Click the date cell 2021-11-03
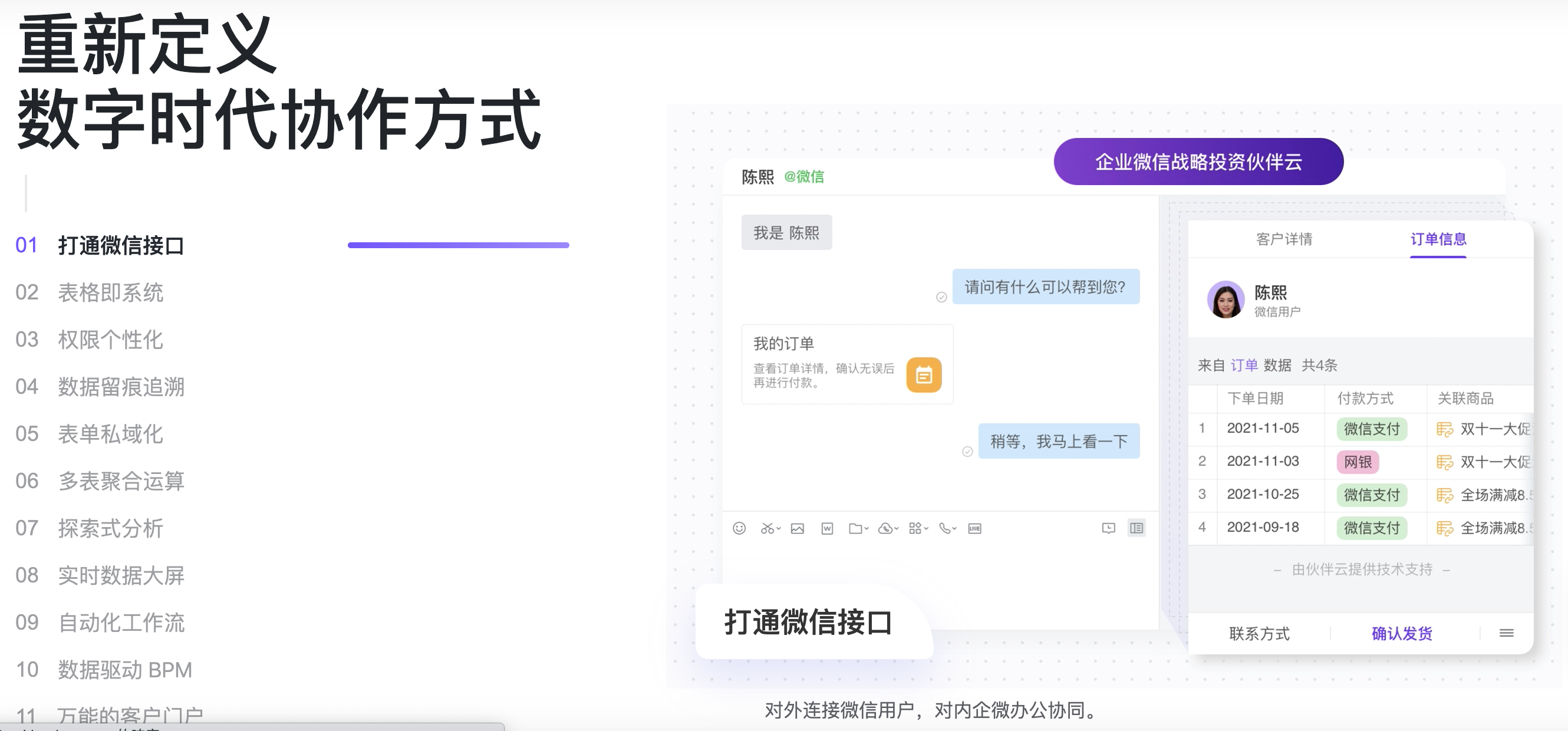Viewport: 1568px width, 731px height. 1263,462
